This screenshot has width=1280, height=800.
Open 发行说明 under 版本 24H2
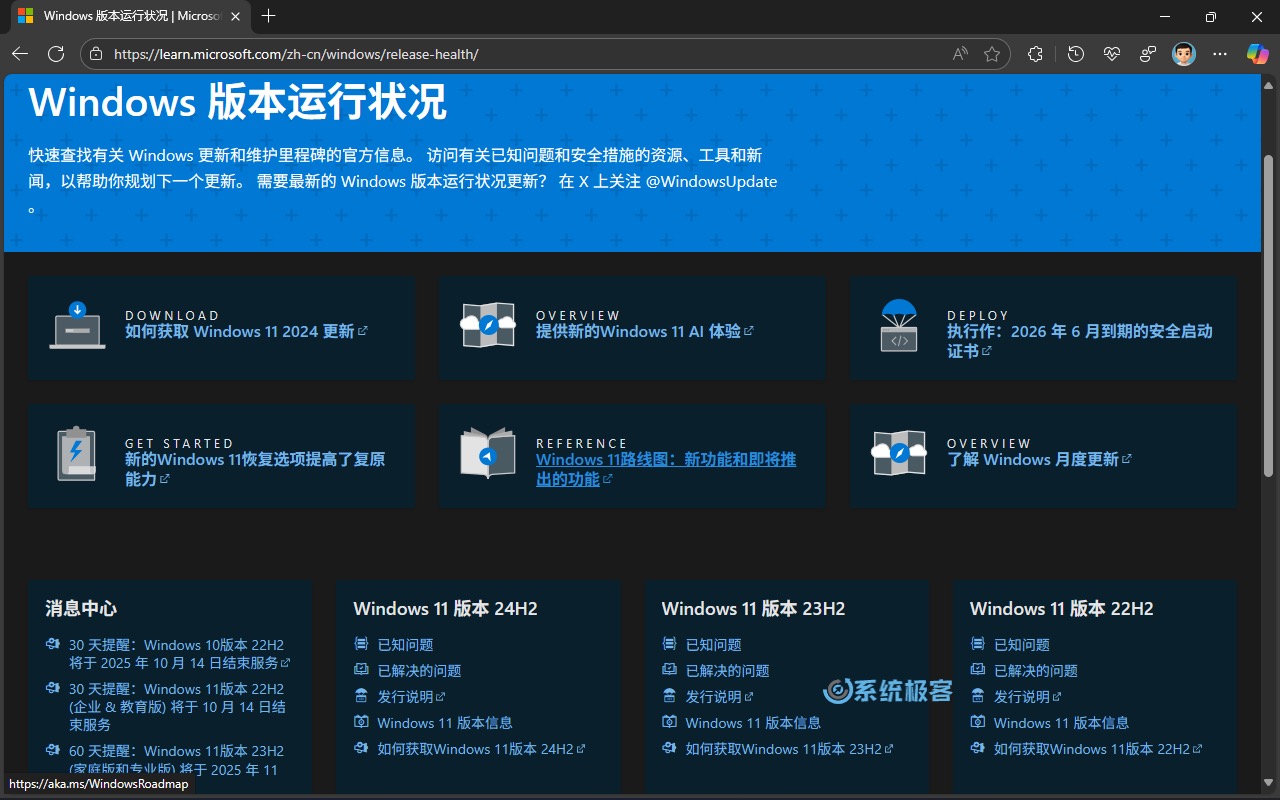[411, 697]
